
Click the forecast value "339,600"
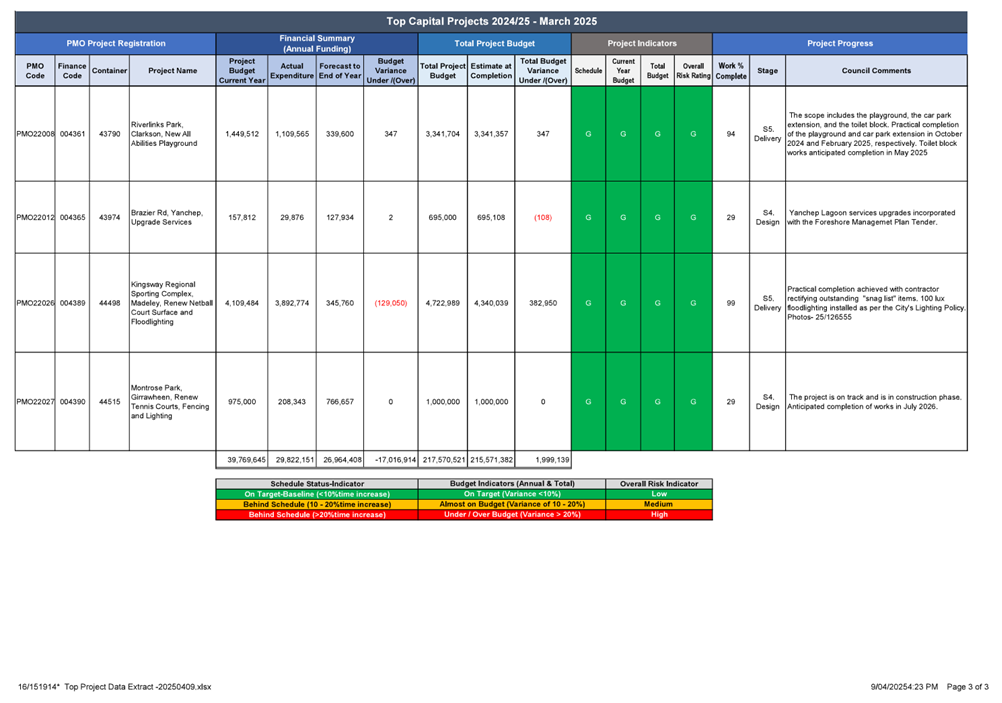tap(340, 134)
